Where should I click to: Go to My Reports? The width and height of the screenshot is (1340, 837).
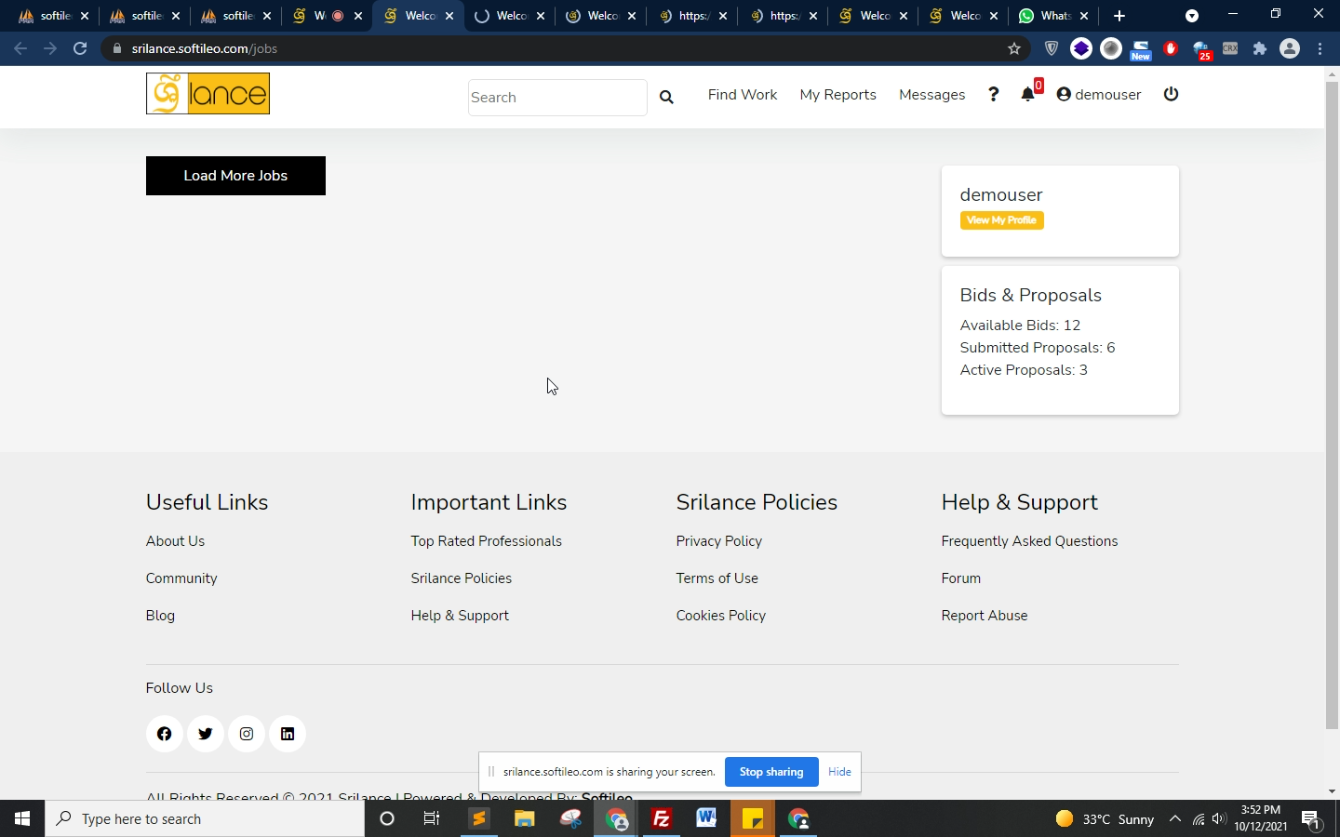coord(837,94)
